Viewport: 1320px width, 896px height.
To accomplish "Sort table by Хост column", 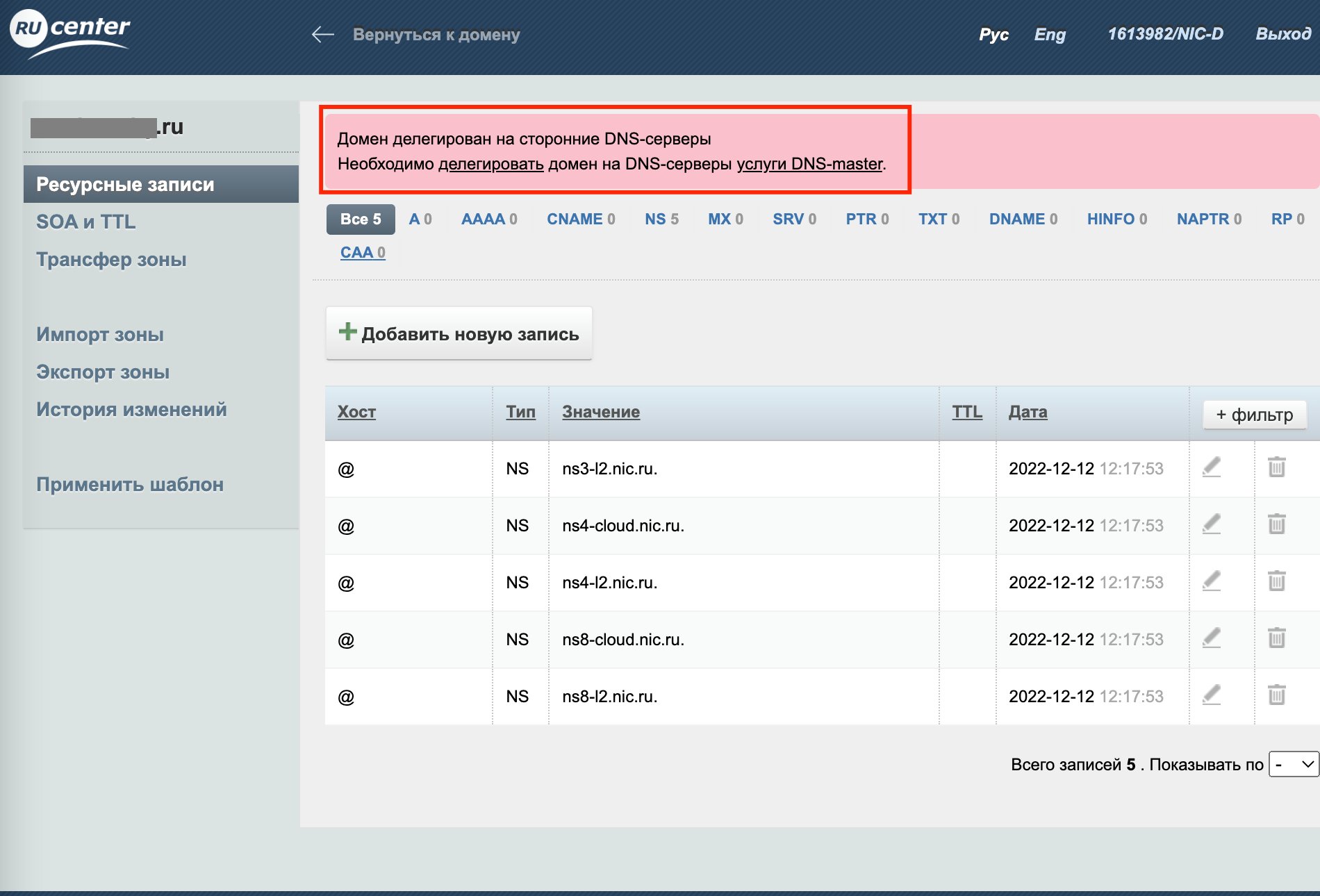I will point(356,412).
